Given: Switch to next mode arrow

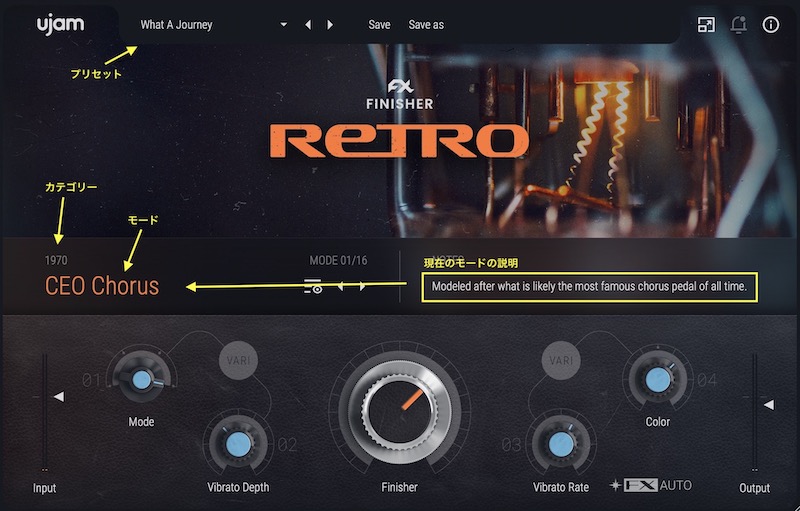Looking at the screenshot, I should point(362,287).
